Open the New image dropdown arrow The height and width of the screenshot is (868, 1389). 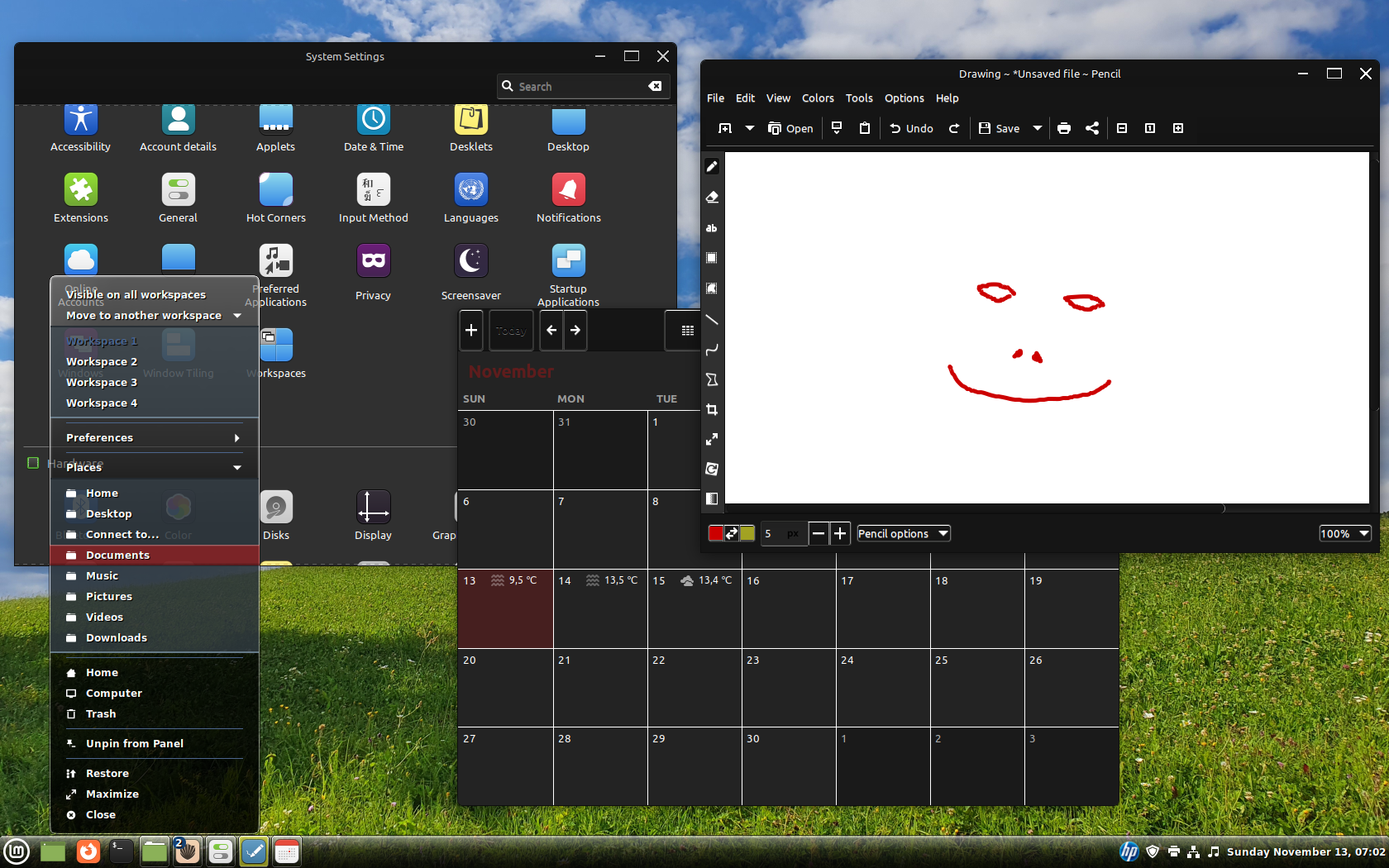[x=750, y=128]
